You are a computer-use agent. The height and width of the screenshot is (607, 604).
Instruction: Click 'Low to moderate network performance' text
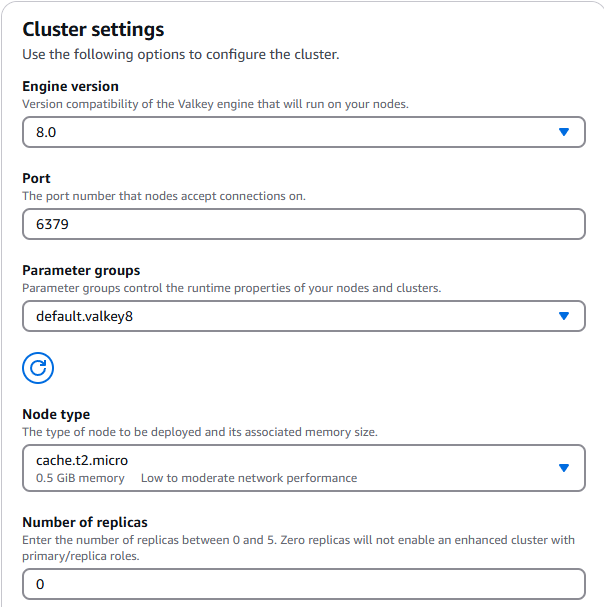click(x=249, y=478)
